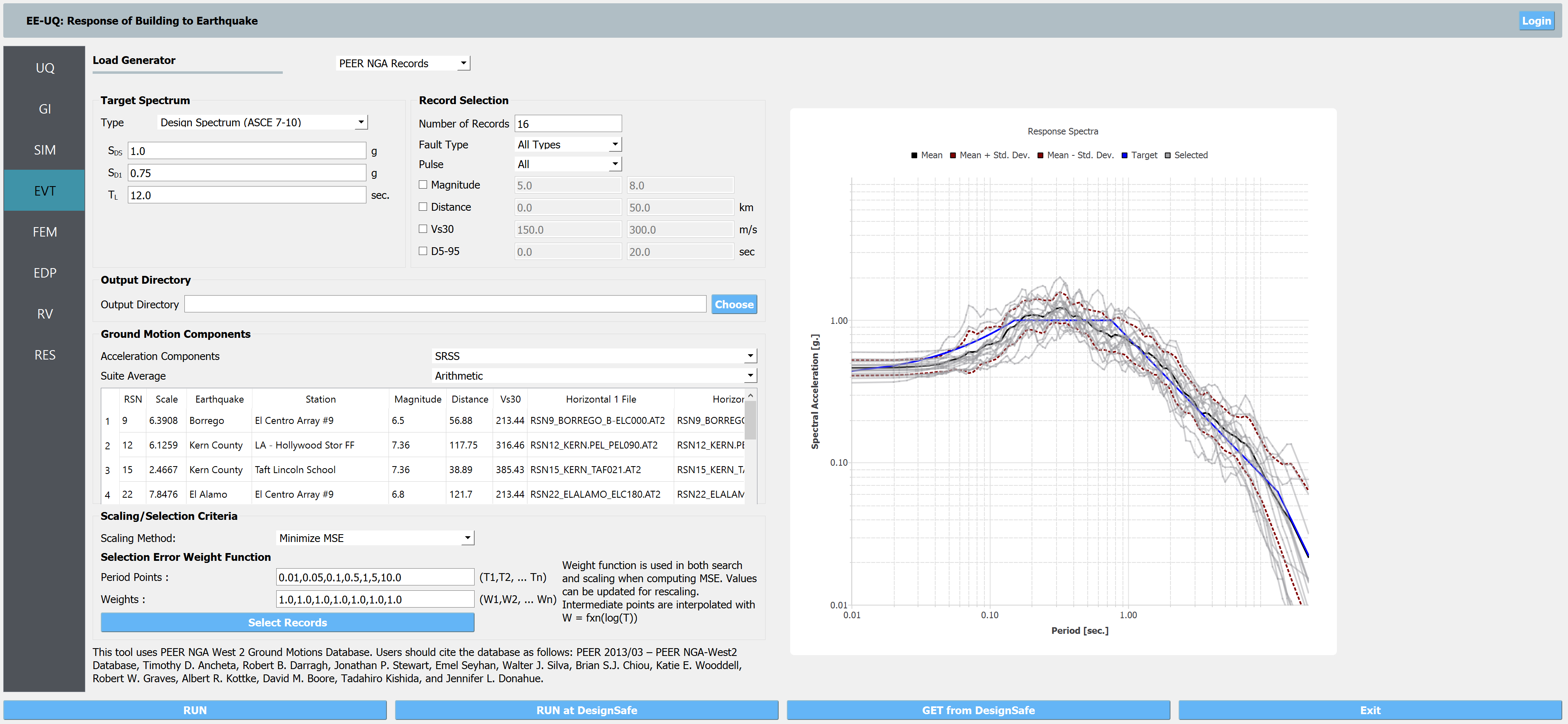The height and width of the screenshot is (724, 1568).
Task: Open the Scaling Method Minimize MSE dropdown
Action: (375, 538)
